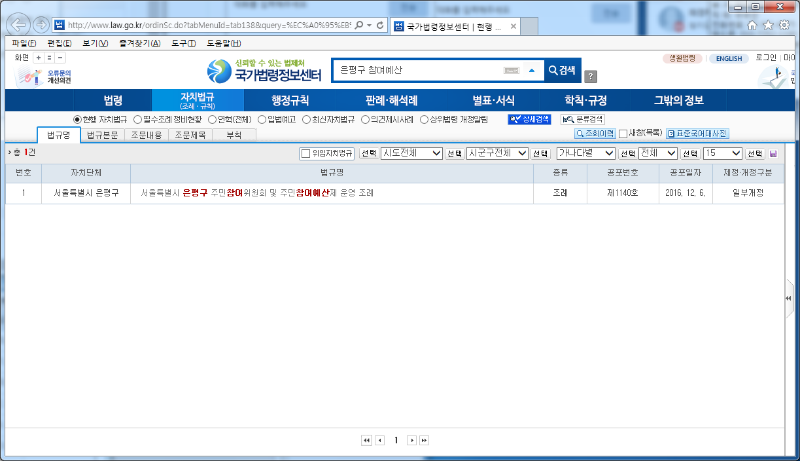Viewport: 800px width, 461px height.
Task: Open the 즐겨찾기(A) browser menu
Action: pyautogui.click(x=140, y=43)
